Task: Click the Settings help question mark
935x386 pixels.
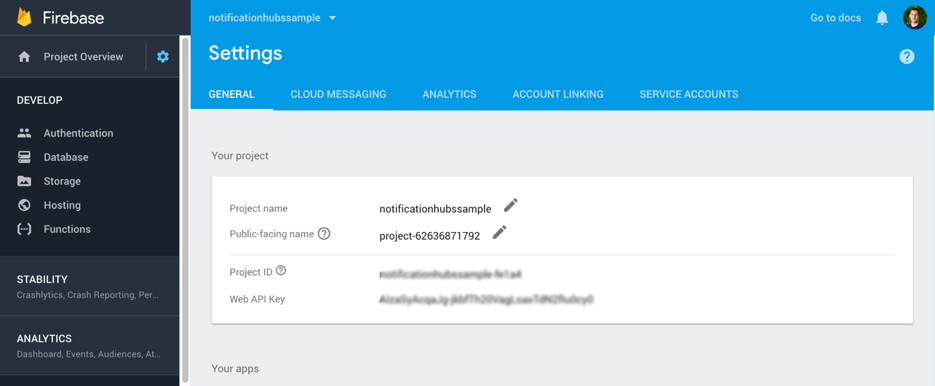Action: tap(906, 57)
